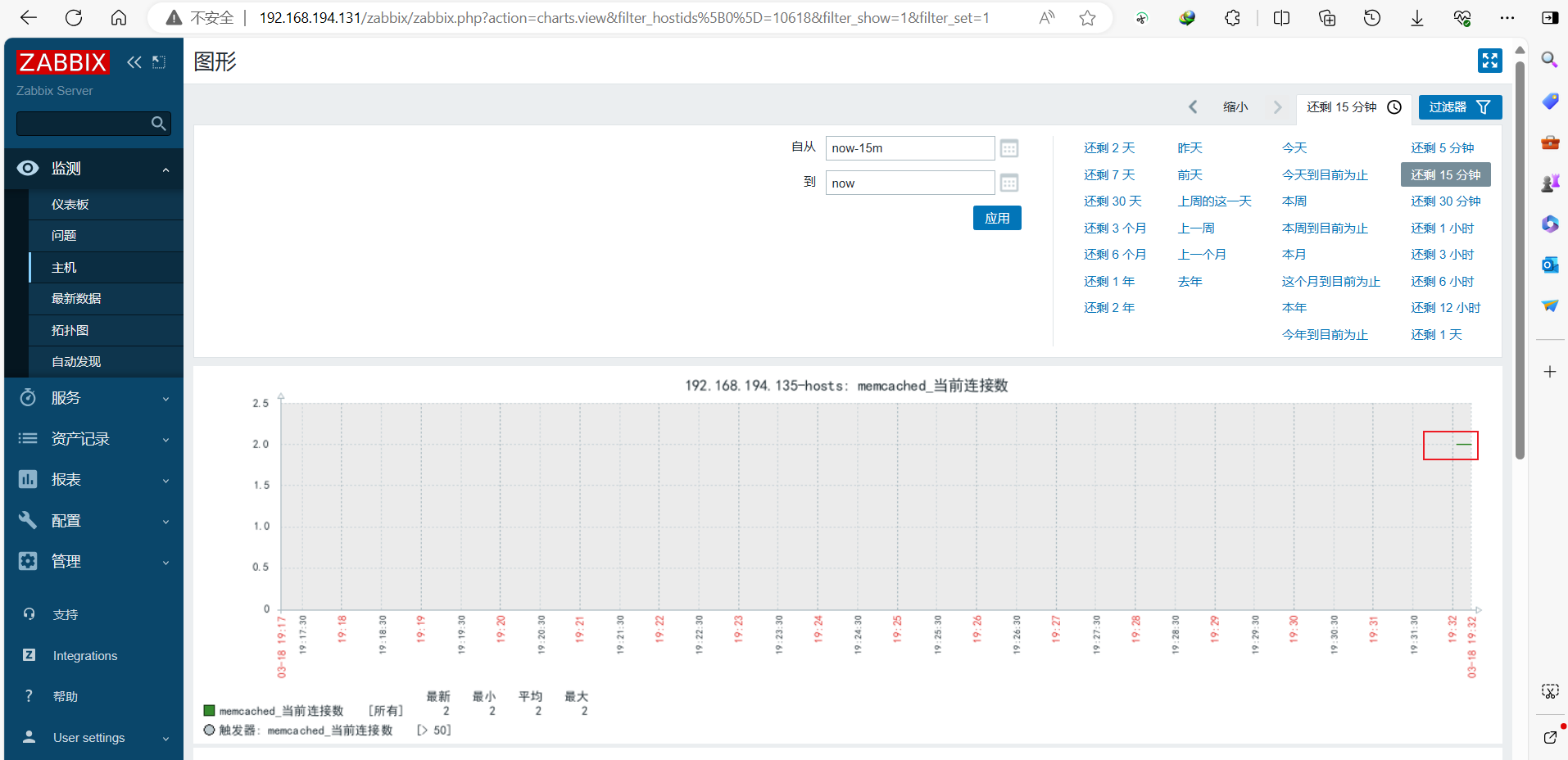1568x760 pixels.
Task: Click the 自从 input field
Action: coord(910,148)
